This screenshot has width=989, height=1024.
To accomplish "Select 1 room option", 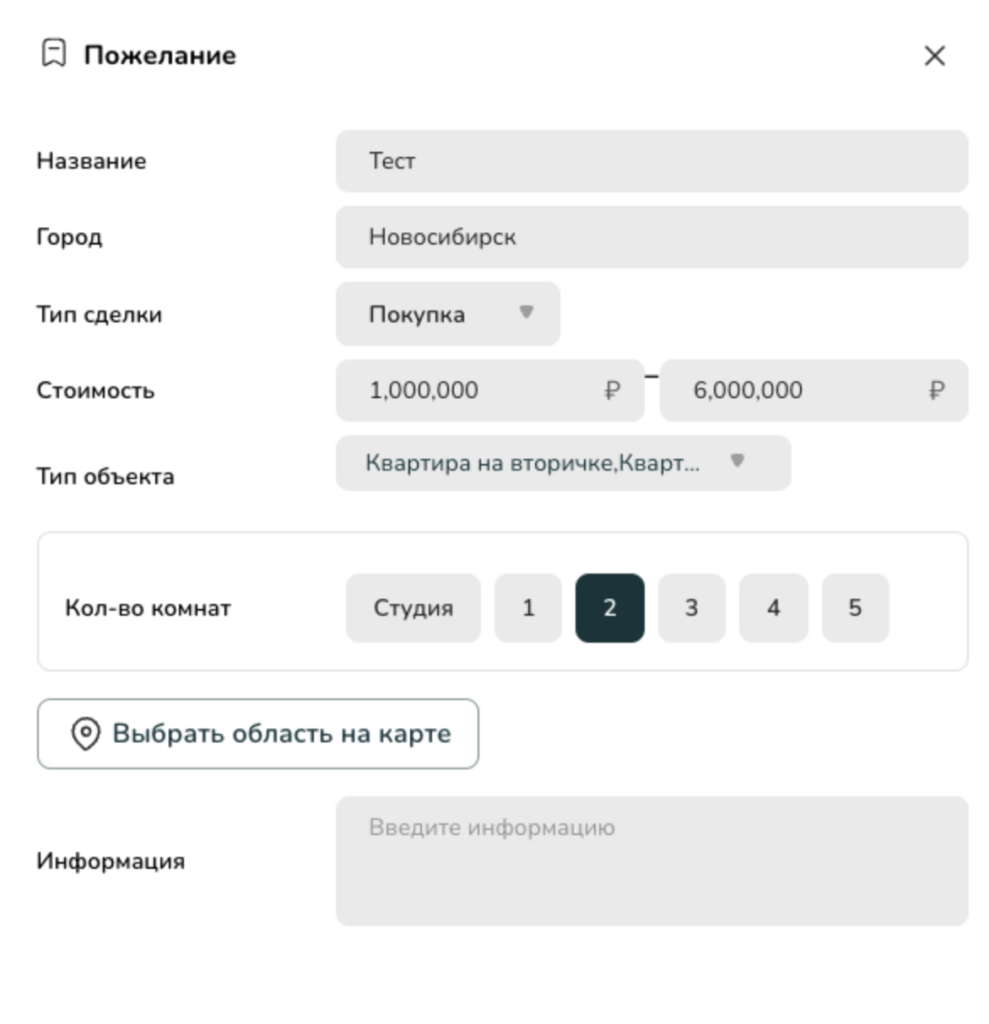I will click(528, 608).
